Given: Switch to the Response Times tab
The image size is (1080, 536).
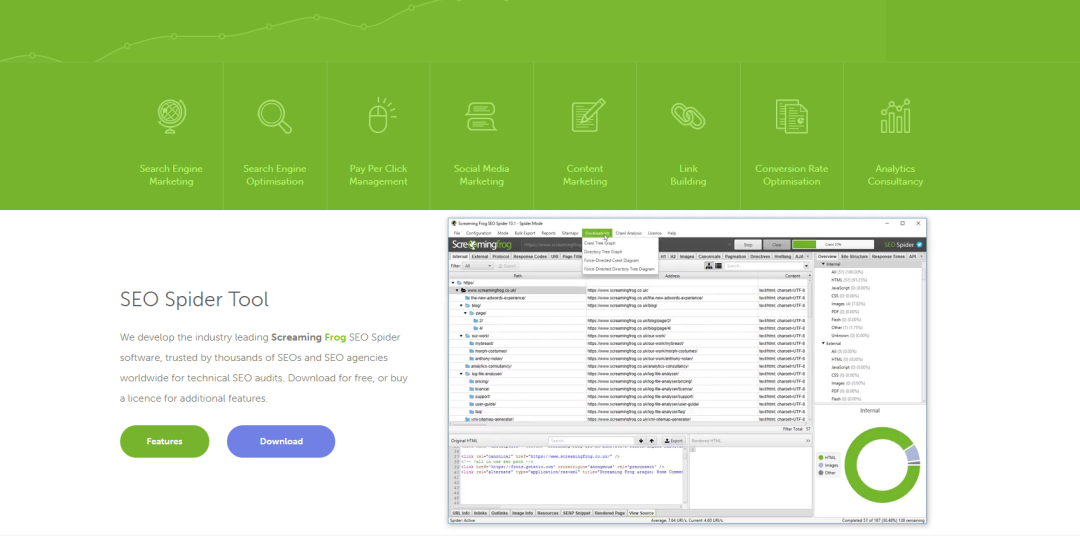Looking at the screenshot, I should (x=889, y=256).
